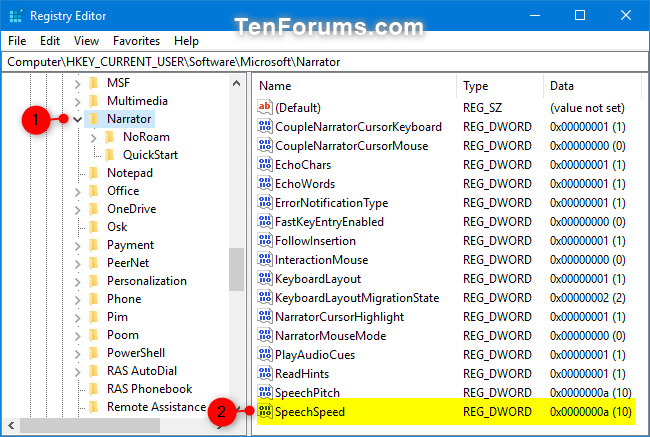Click the DWORD icon beside ReadHints

[265, 374]
